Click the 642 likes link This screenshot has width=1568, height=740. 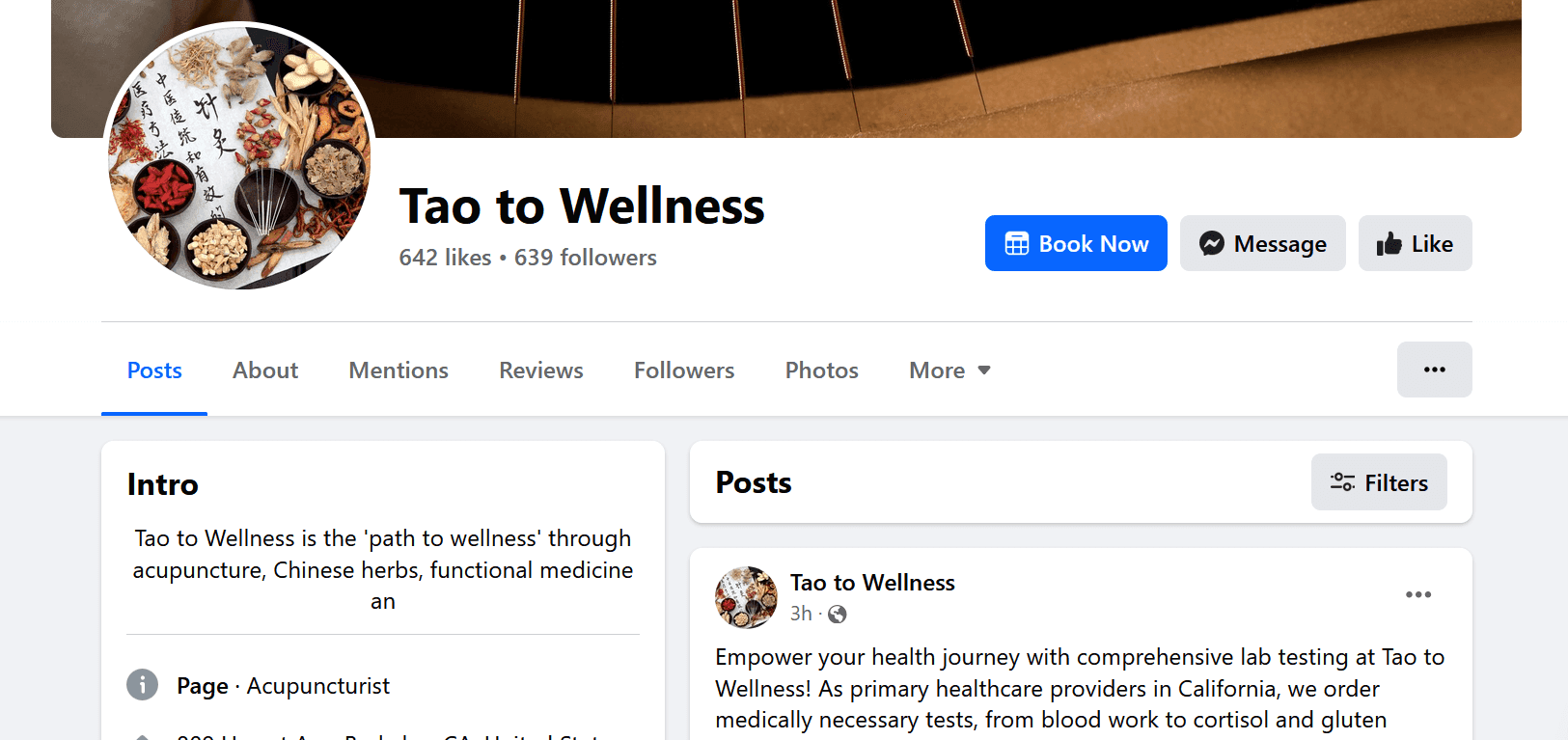446,258
